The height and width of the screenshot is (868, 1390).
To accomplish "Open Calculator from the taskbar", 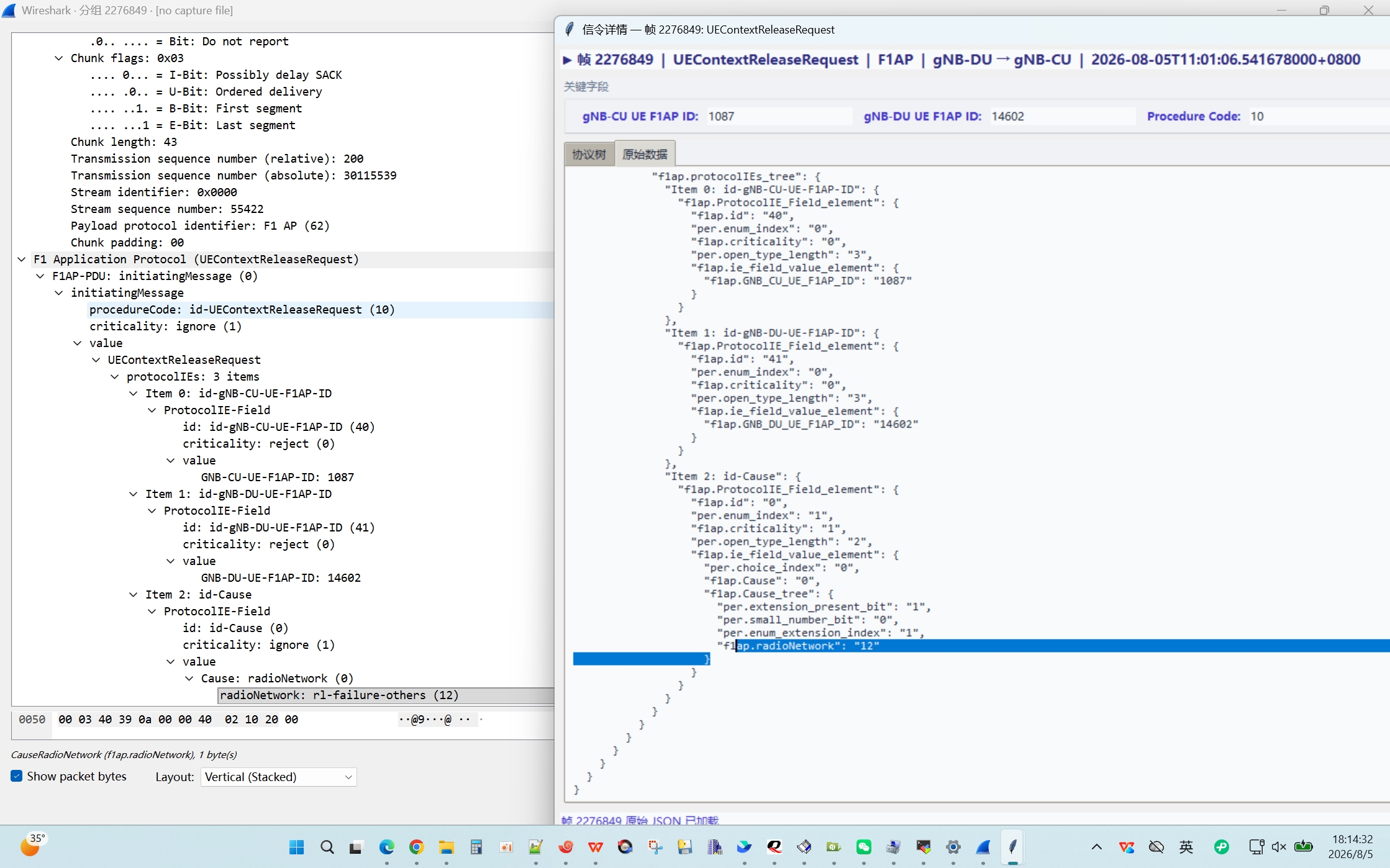I will pyautogui.click(x=476, y=847).
